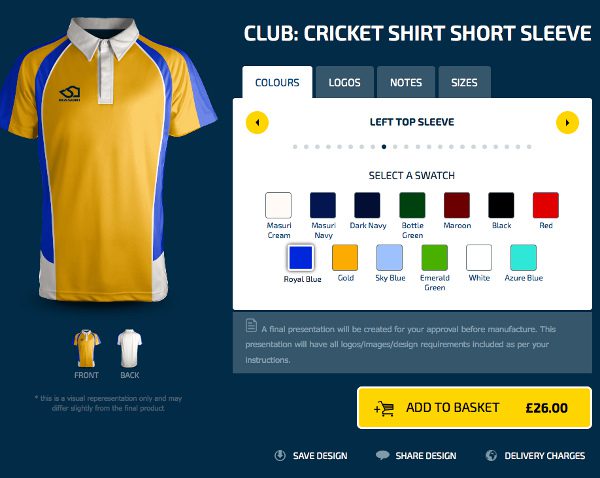Click the Delivery Charges link
Screen dimensions: 600x478
pos(545,456)
